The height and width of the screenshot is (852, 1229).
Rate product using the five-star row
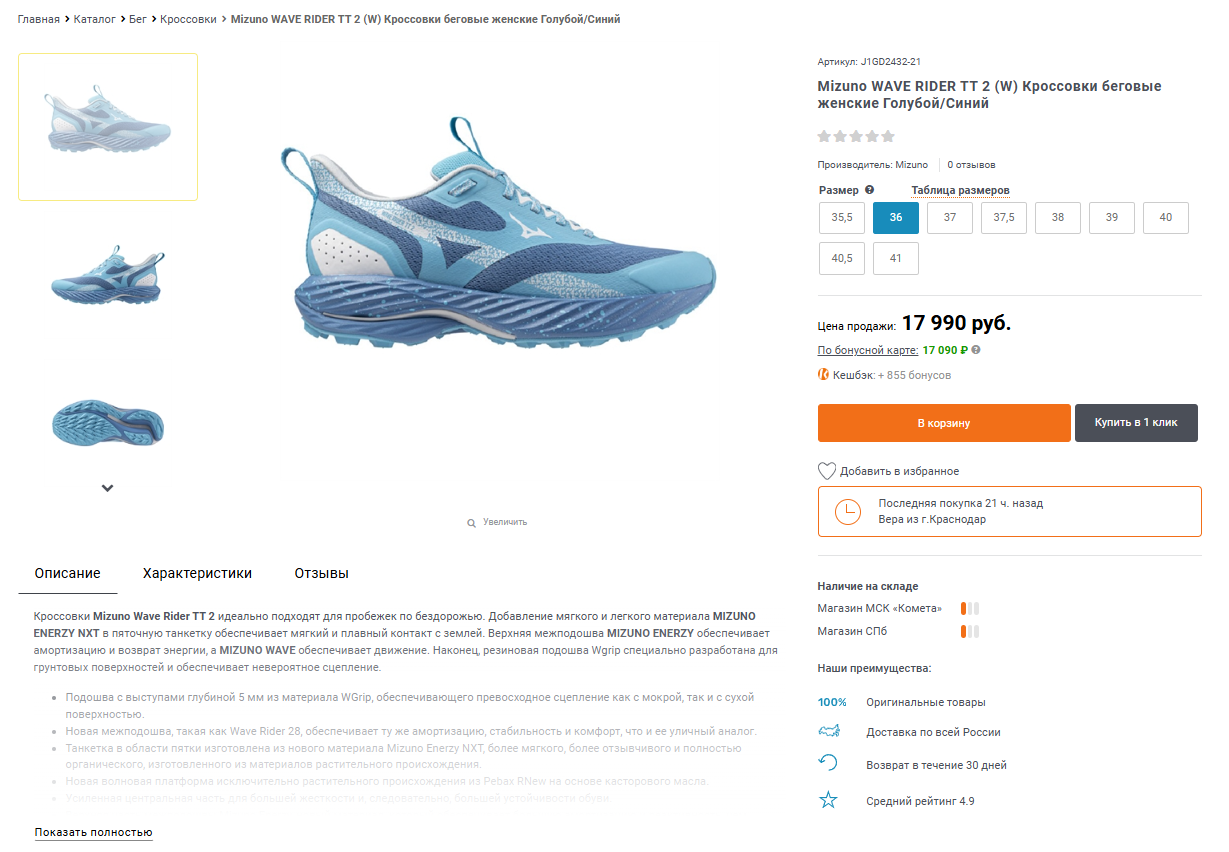(x=856, y=137)
